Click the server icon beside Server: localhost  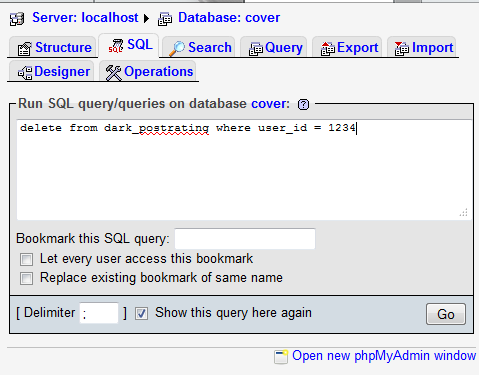click(17, 19)
